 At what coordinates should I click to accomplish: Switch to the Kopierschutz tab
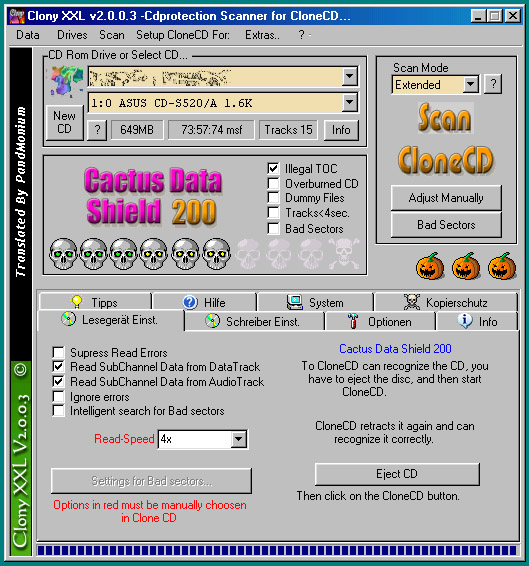[x=446, y=302]
